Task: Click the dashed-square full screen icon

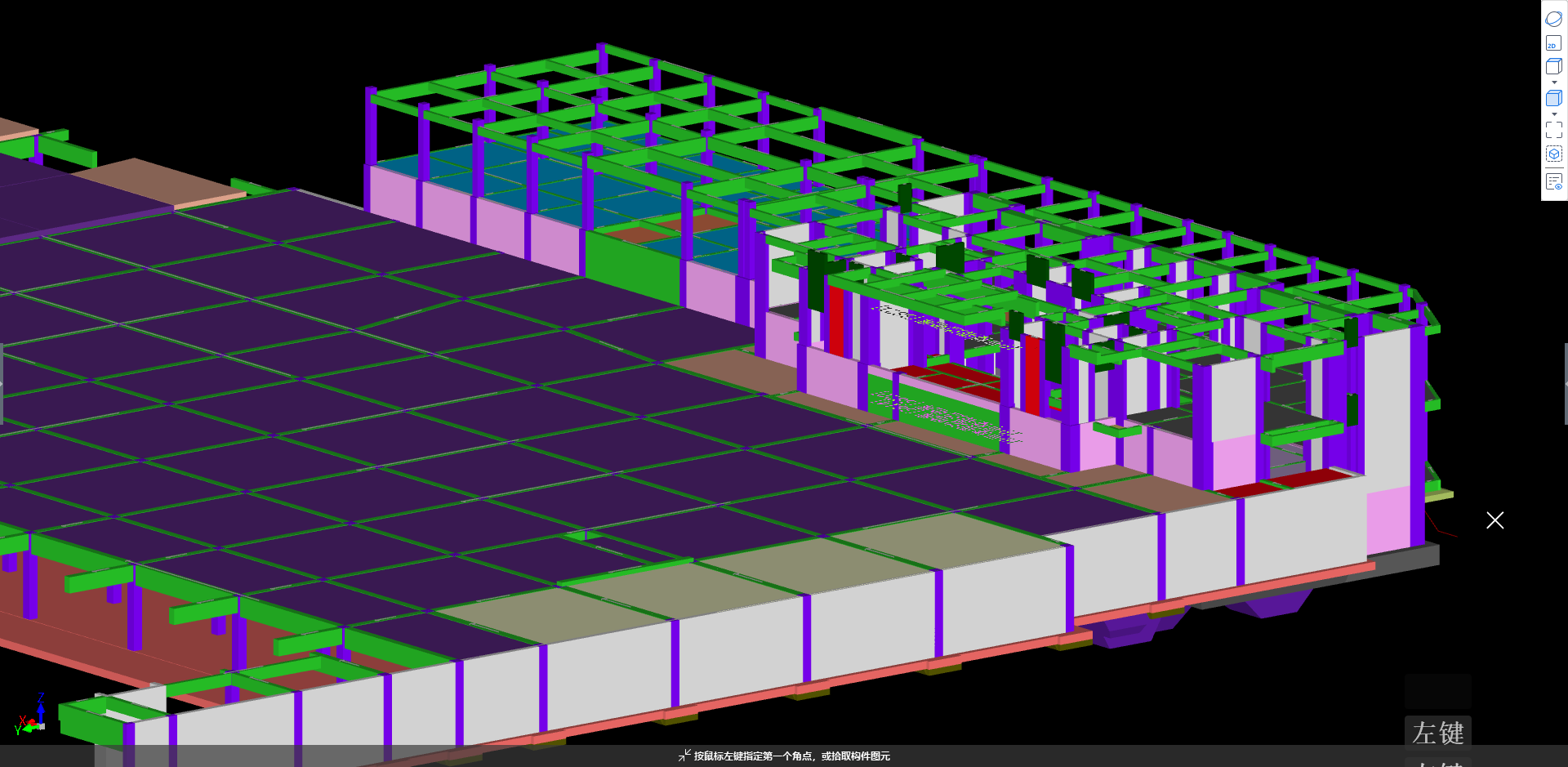Action: [1553, 130]
